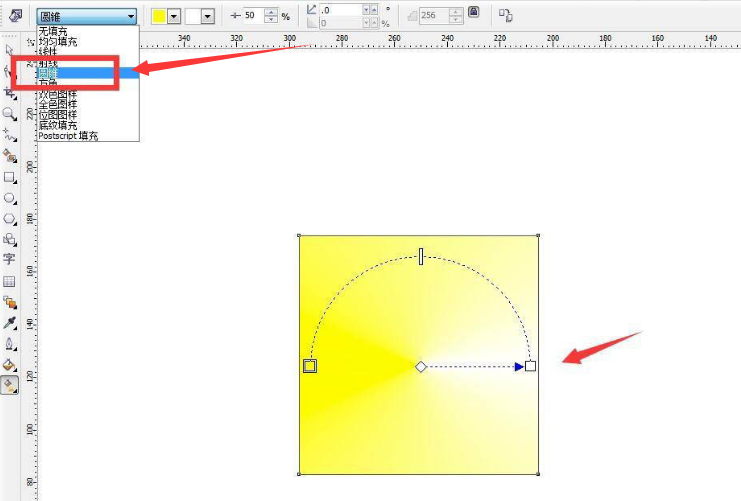Choose 位图图样 from the fill list
741x501 pixels.
coord(58,115)
